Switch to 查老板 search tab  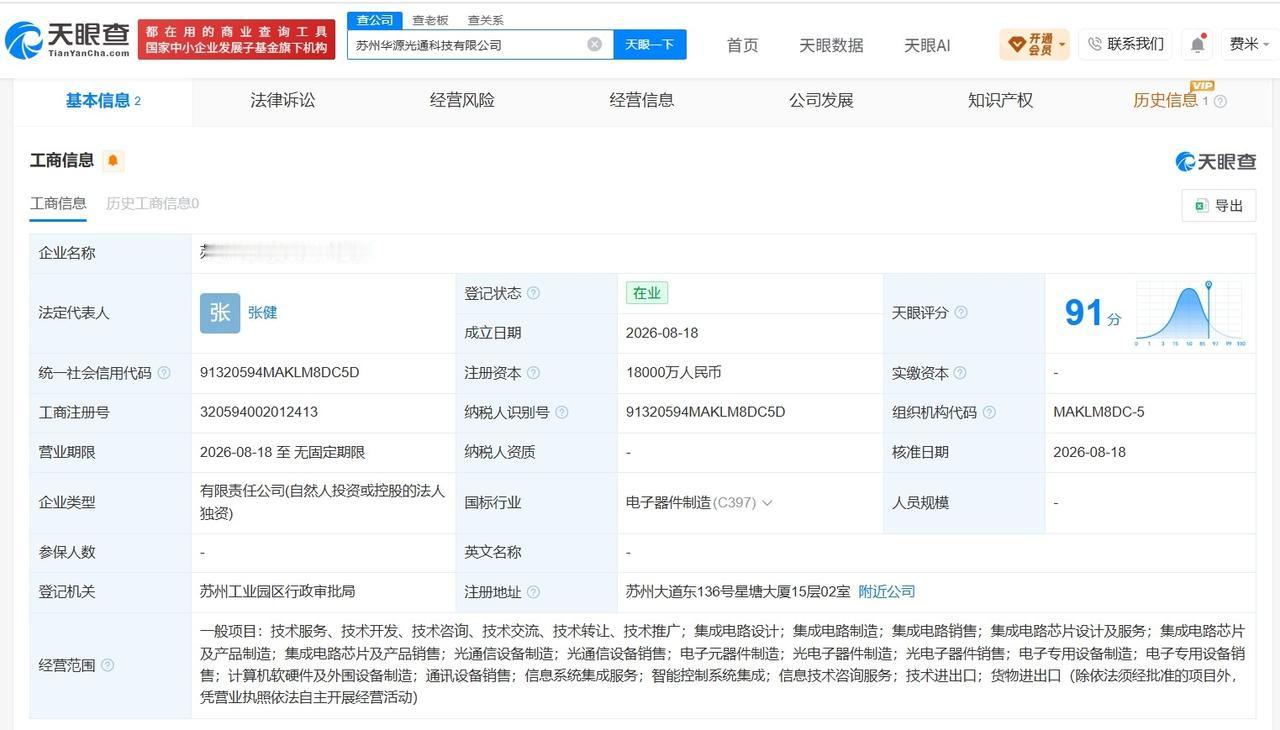(x=430, y=20)
